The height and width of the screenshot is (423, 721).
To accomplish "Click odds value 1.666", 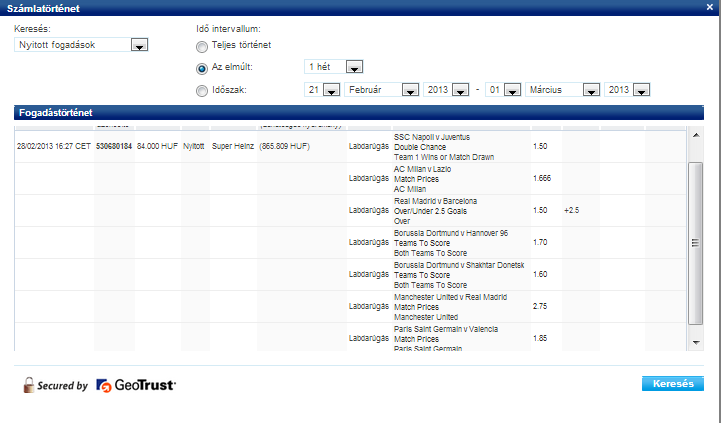I will pos(542,178).
